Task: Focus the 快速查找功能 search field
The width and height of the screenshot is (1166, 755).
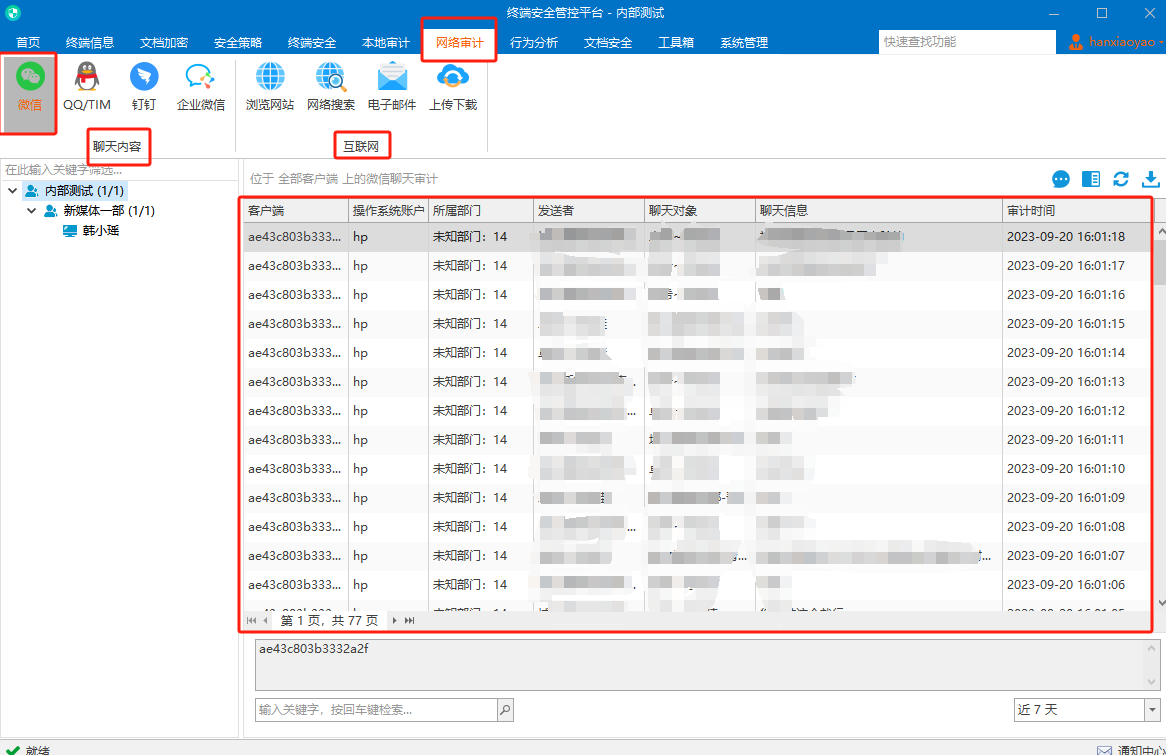Action: click(x=967, y=42)
